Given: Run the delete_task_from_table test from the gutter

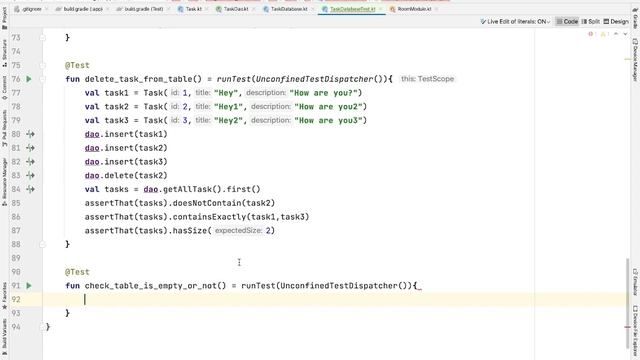Looking at the screenshot, I should pyautogui.click(x=29, y=79).
